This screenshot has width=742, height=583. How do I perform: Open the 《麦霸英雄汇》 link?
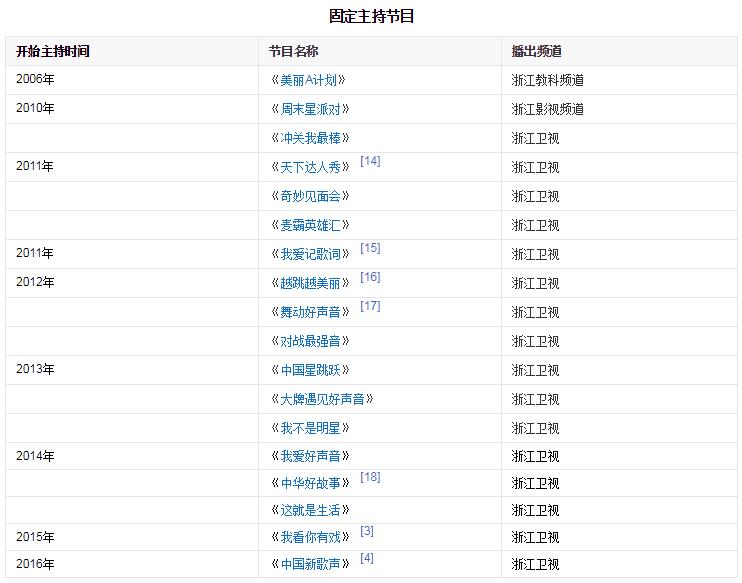pyautogui.click(x=310, y=225)
